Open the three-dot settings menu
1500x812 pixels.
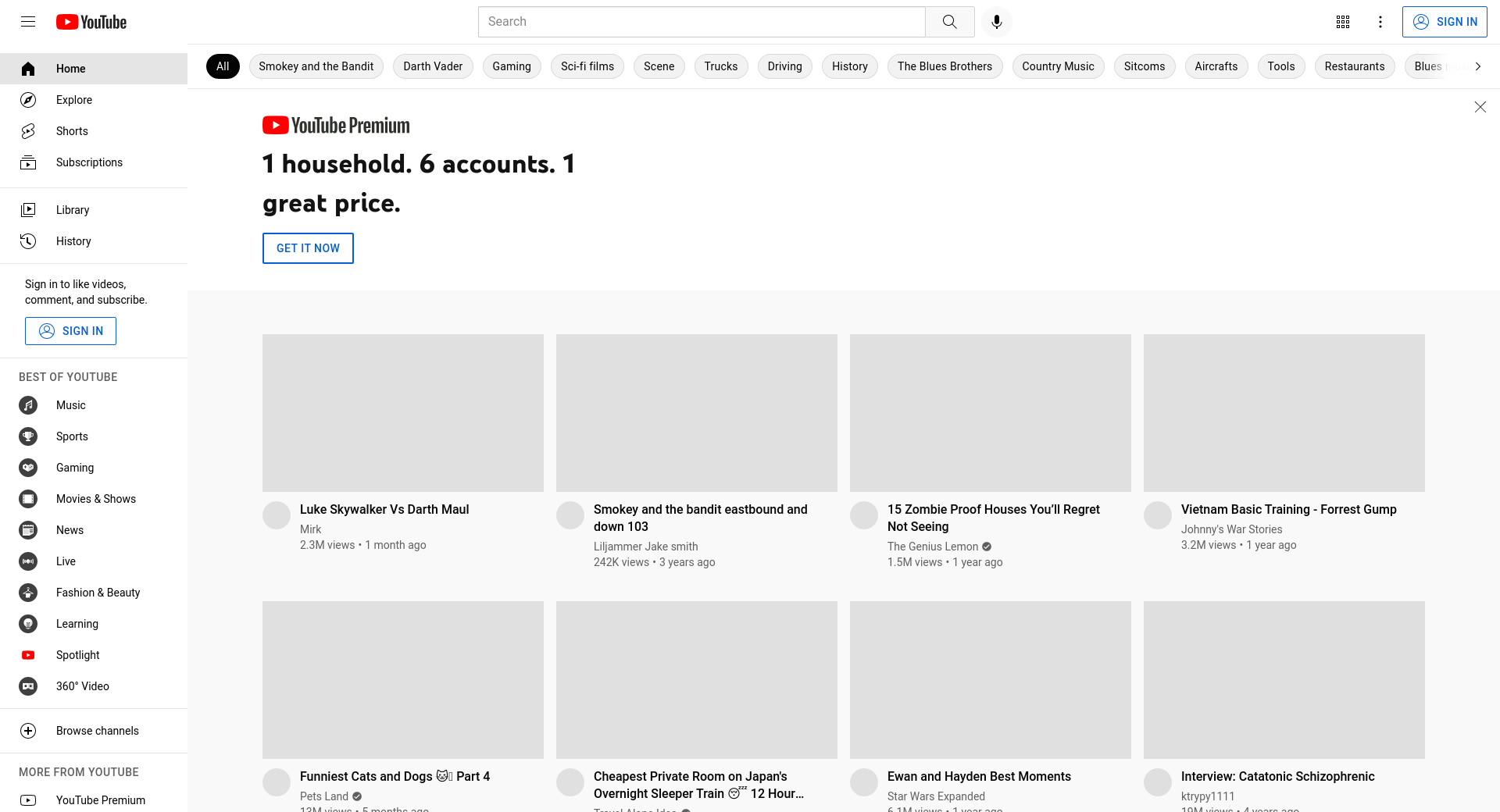(x=1380, y=22)
